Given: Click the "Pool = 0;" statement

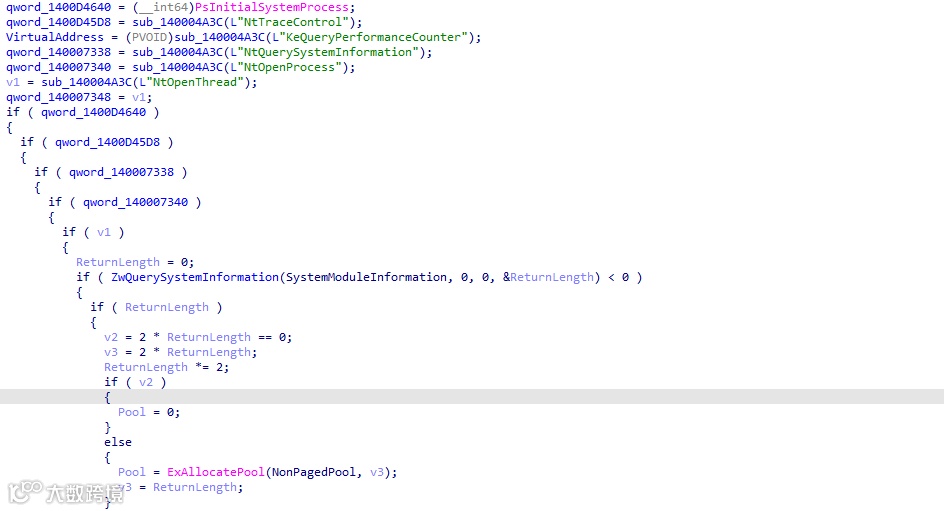Looking at the screenshot, I should coord(149,412).
